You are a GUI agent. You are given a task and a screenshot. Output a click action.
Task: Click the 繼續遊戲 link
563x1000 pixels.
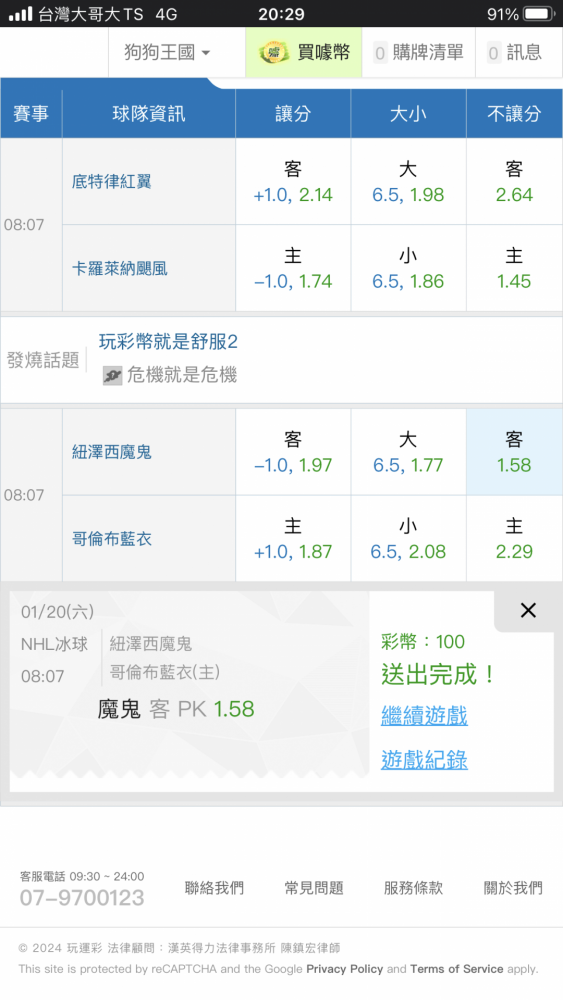click(424, 716)
